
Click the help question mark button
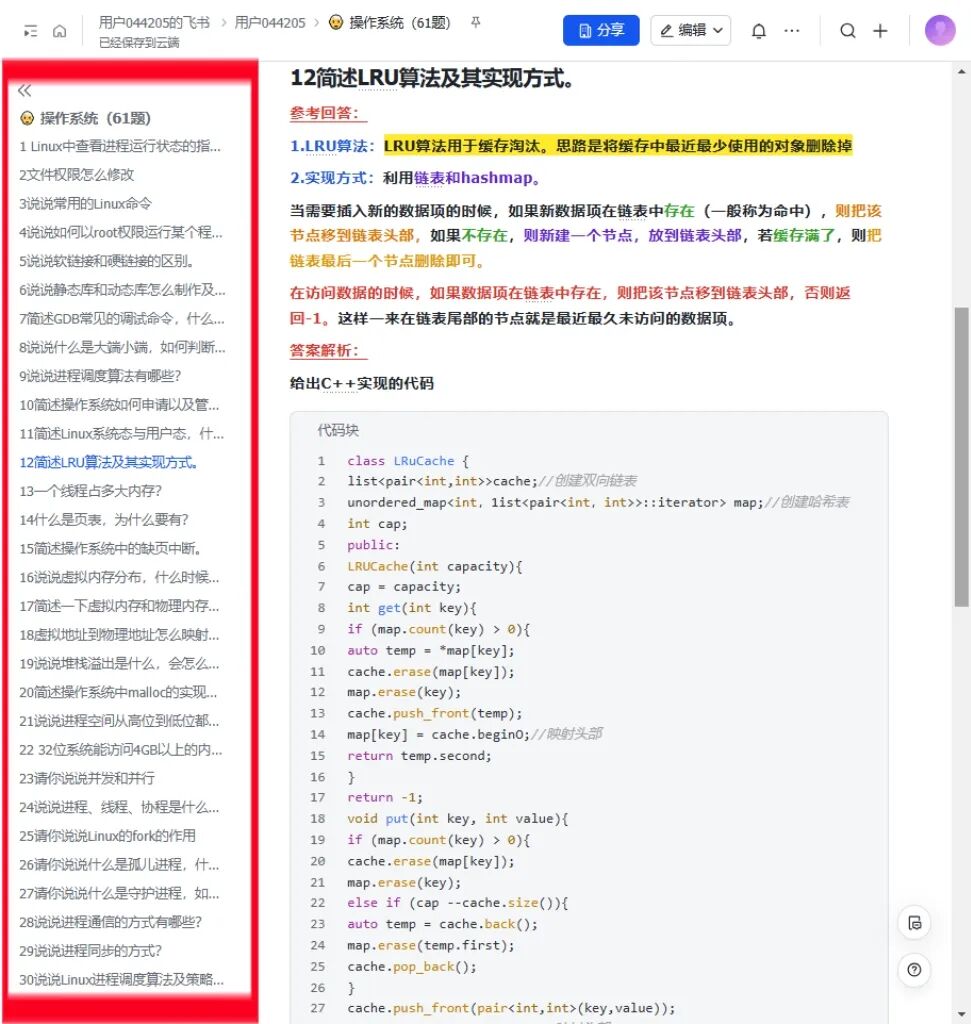click(x=914, y=970)
